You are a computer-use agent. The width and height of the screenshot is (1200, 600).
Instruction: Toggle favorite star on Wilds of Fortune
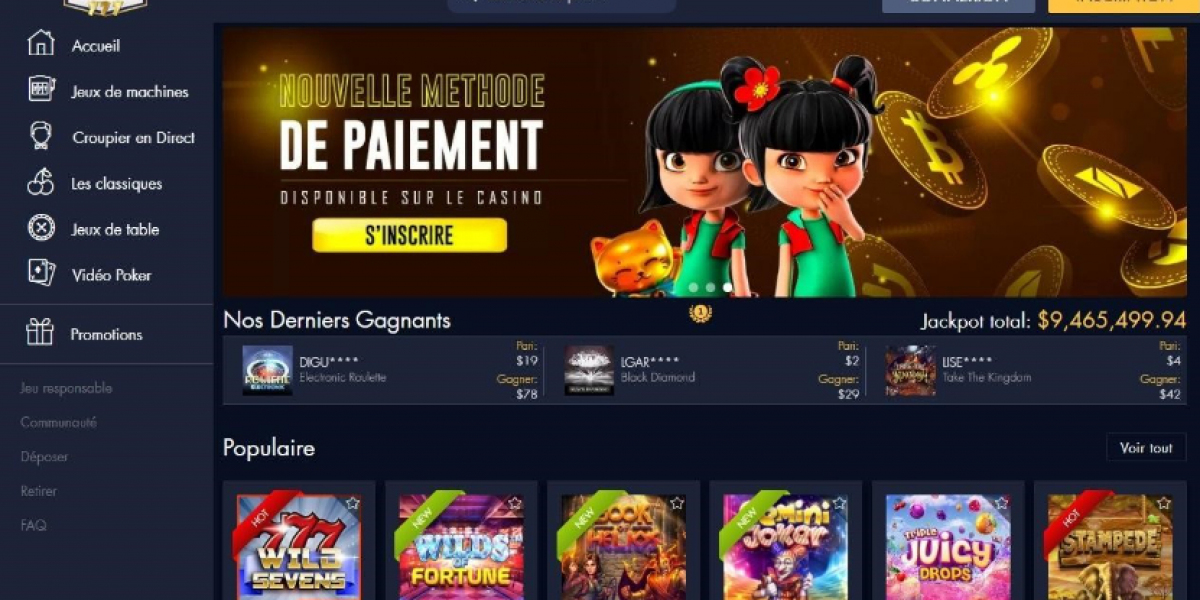(514, 503)
